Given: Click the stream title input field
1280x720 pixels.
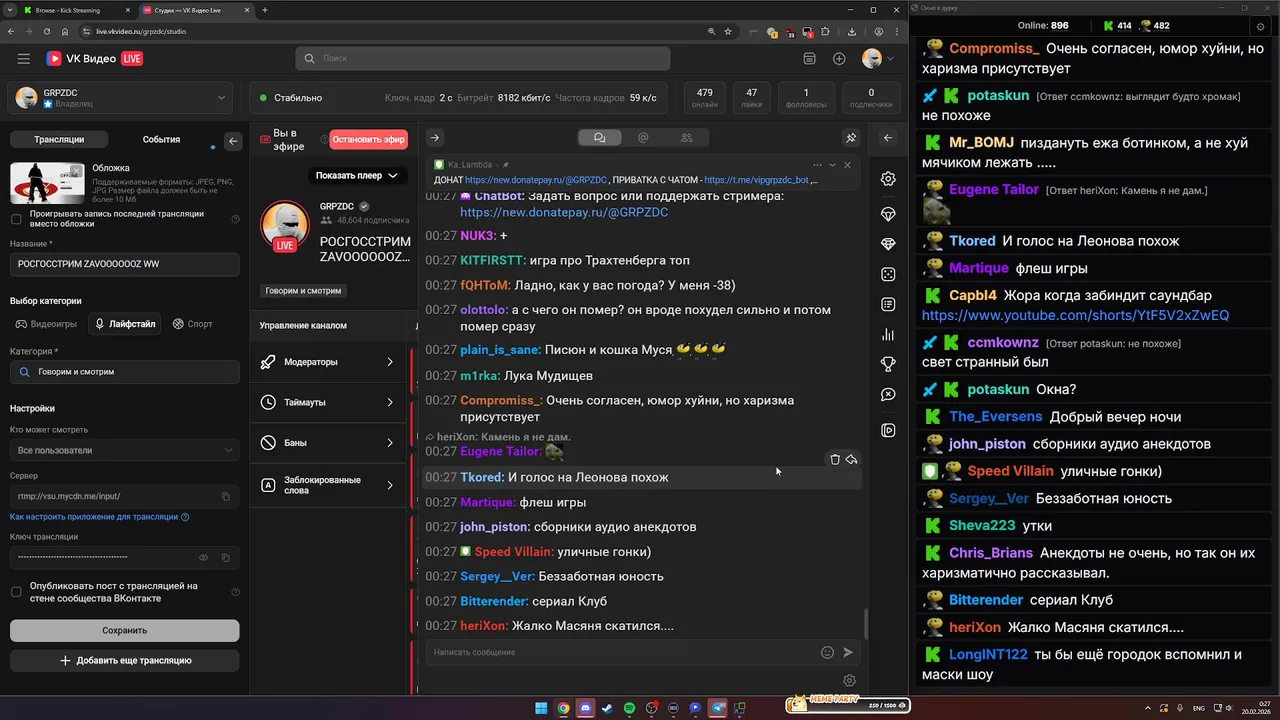Looking at the screenshot, I should [x=125, y=264].
